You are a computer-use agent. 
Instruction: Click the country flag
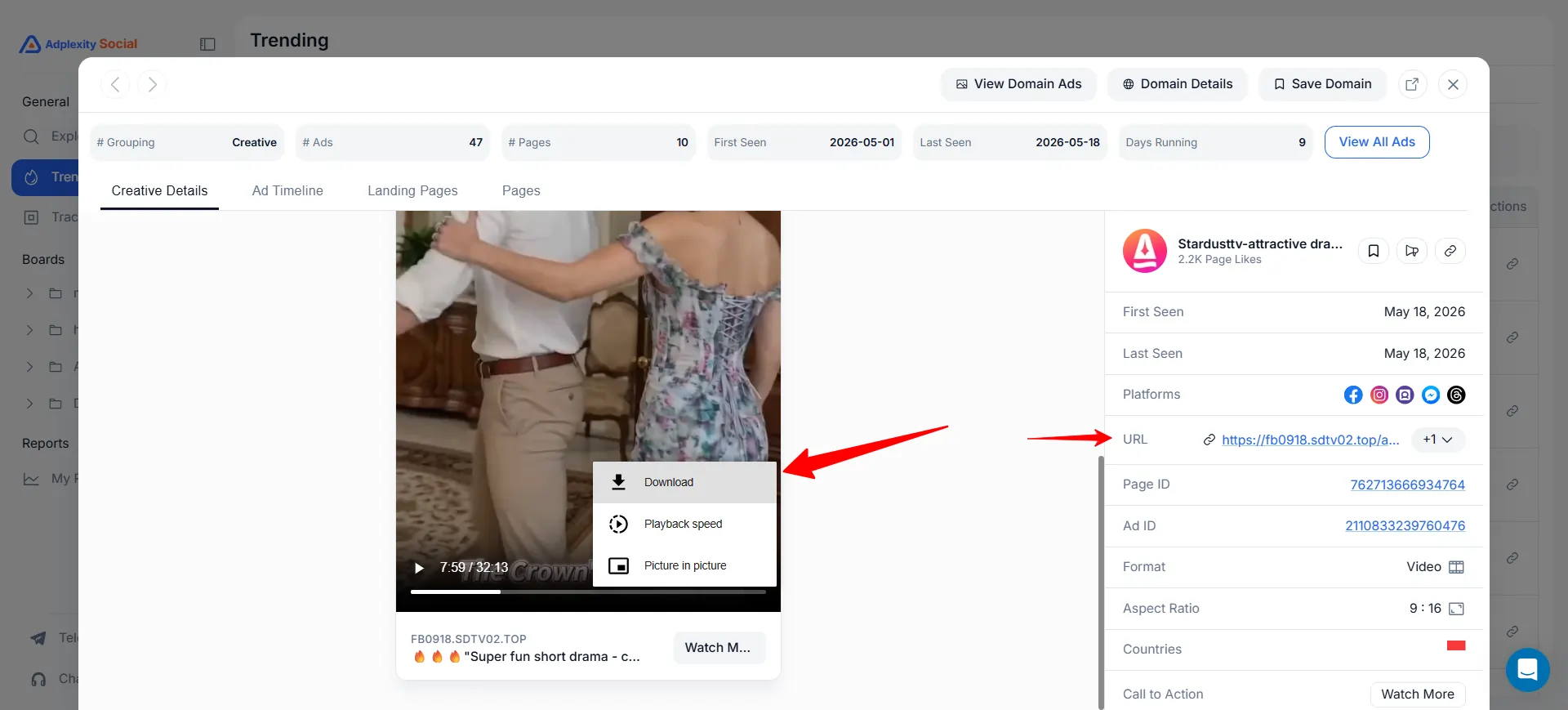[1456, 645]
